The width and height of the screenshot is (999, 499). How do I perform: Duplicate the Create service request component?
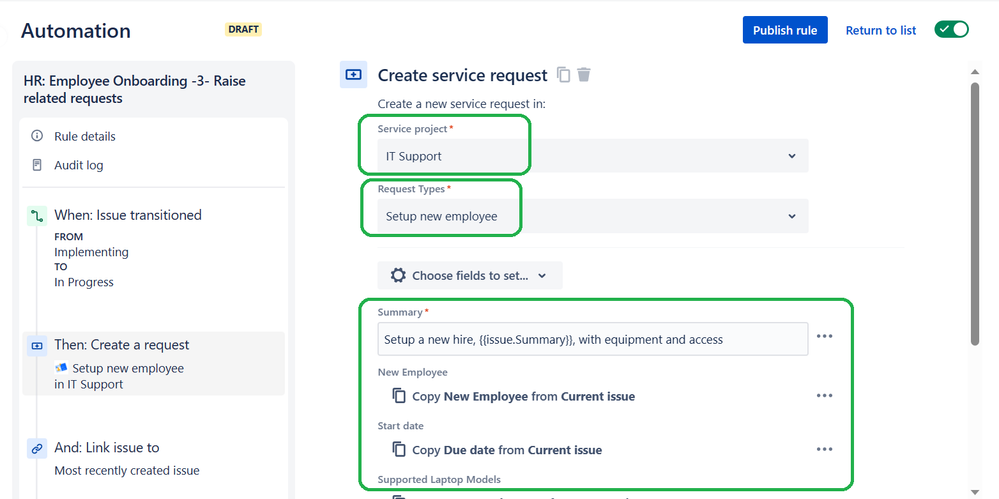[x=563, y=75]
